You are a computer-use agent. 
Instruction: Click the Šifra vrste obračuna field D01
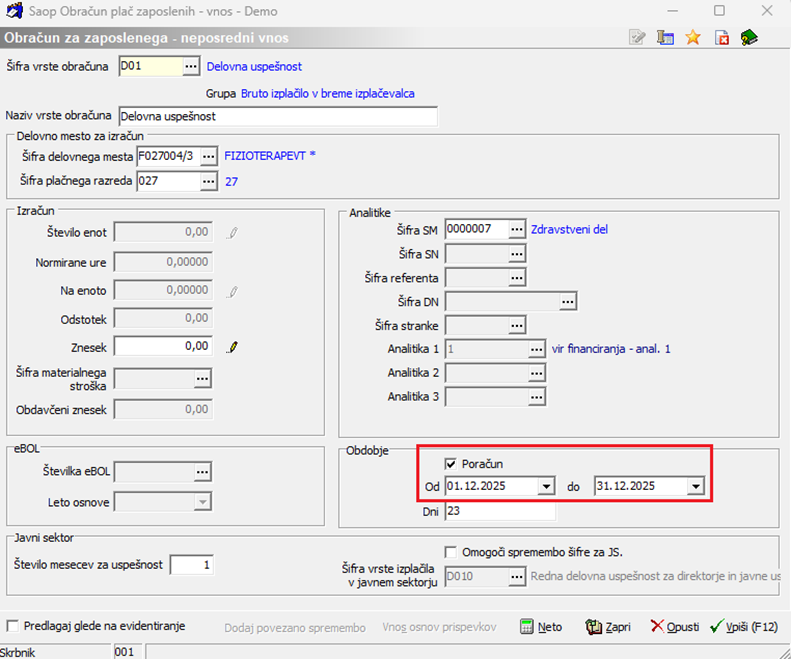pos(151,67)
